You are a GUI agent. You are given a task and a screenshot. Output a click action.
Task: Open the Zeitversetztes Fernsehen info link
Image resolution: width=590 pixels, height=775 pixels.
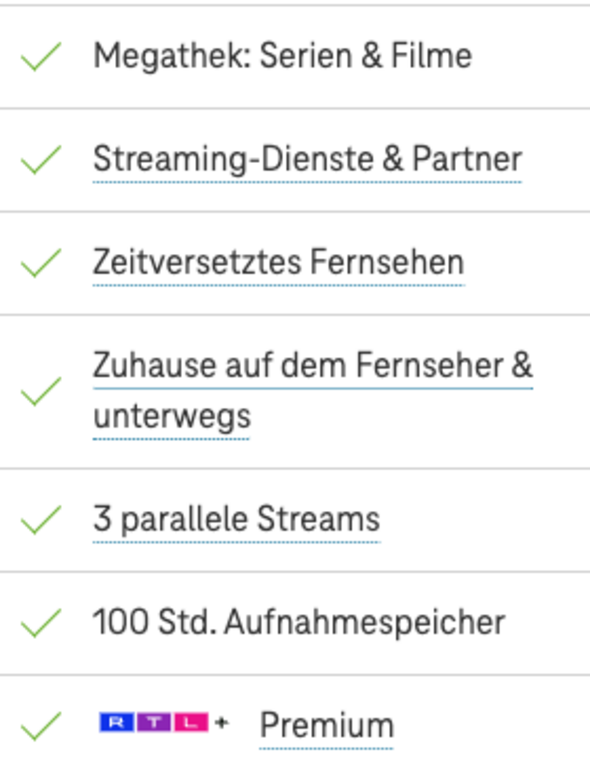[x=279, y=262]
